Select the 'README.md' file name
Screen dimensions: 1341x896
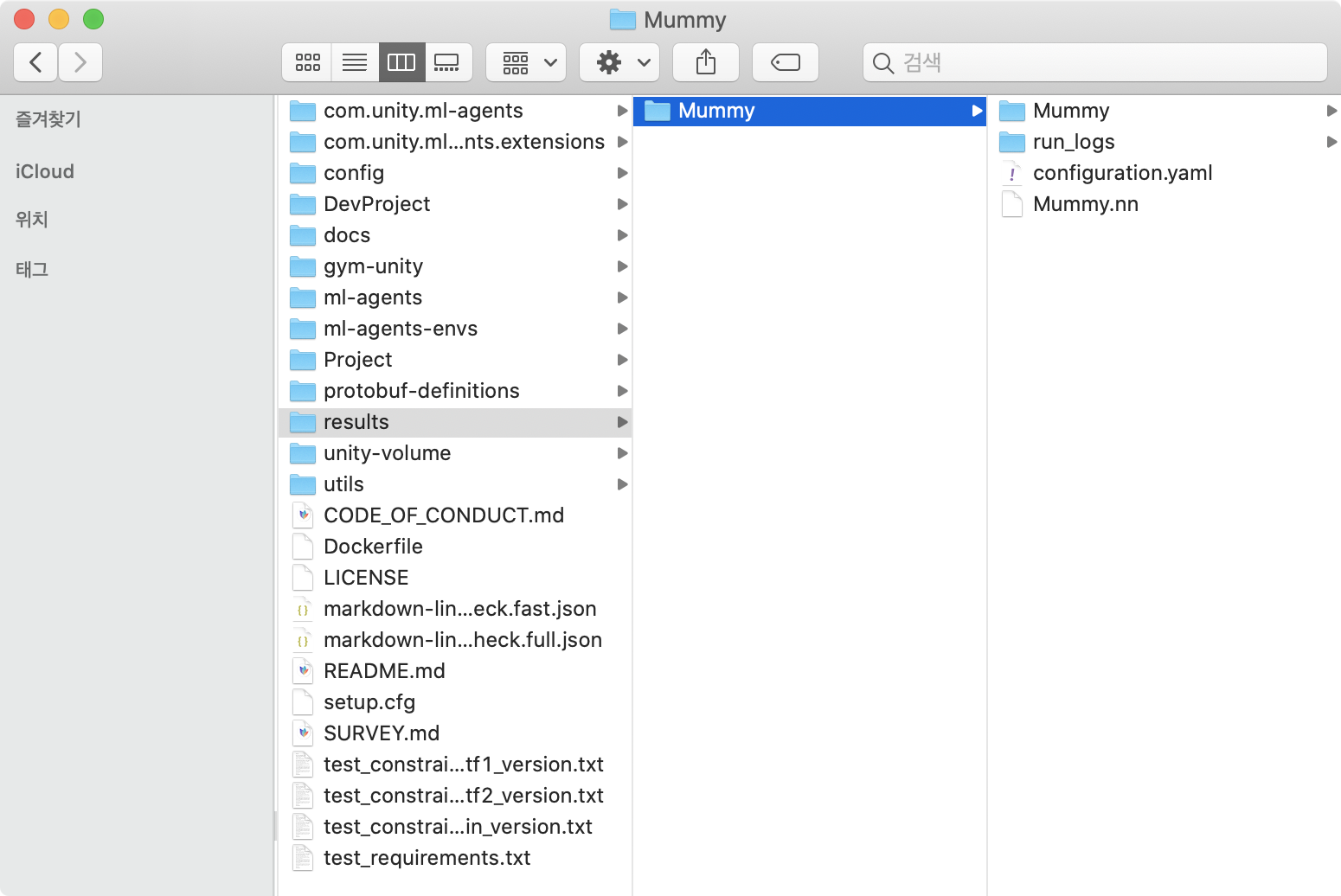(x=384, y=671)
